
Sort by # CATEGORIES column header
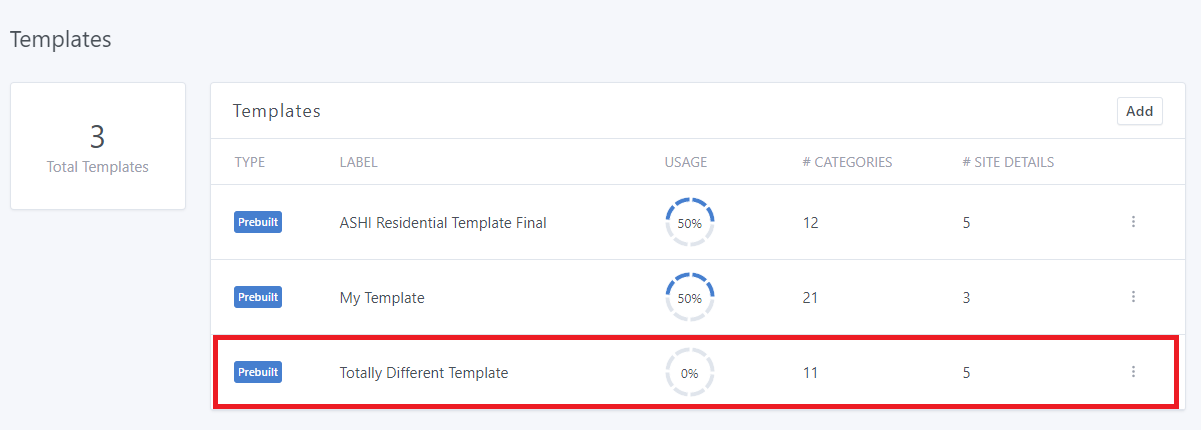(x=847, y=162)
